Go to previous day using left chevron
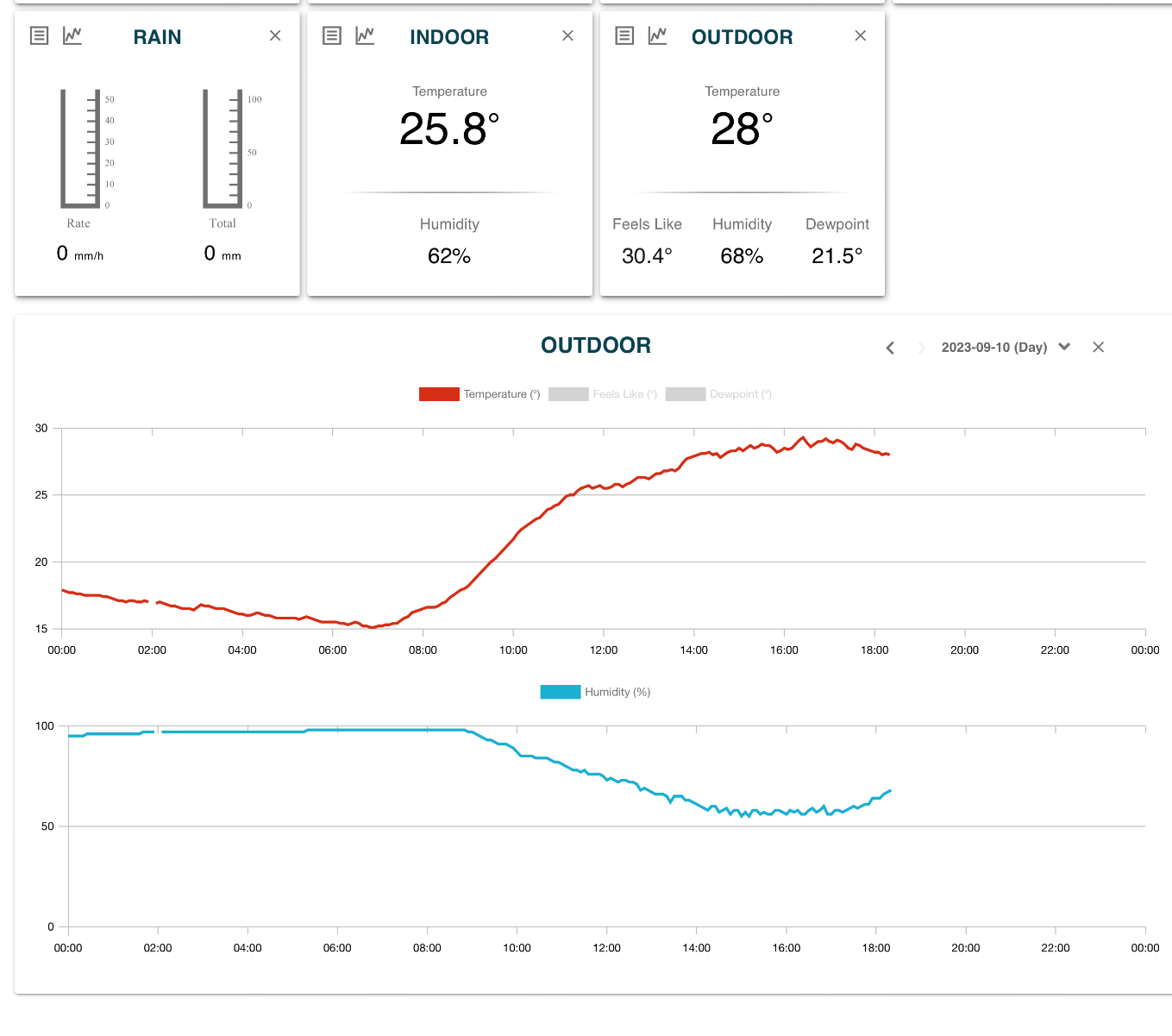The height and width of the screenshot is (1036, 1172). tap(890, 348)
